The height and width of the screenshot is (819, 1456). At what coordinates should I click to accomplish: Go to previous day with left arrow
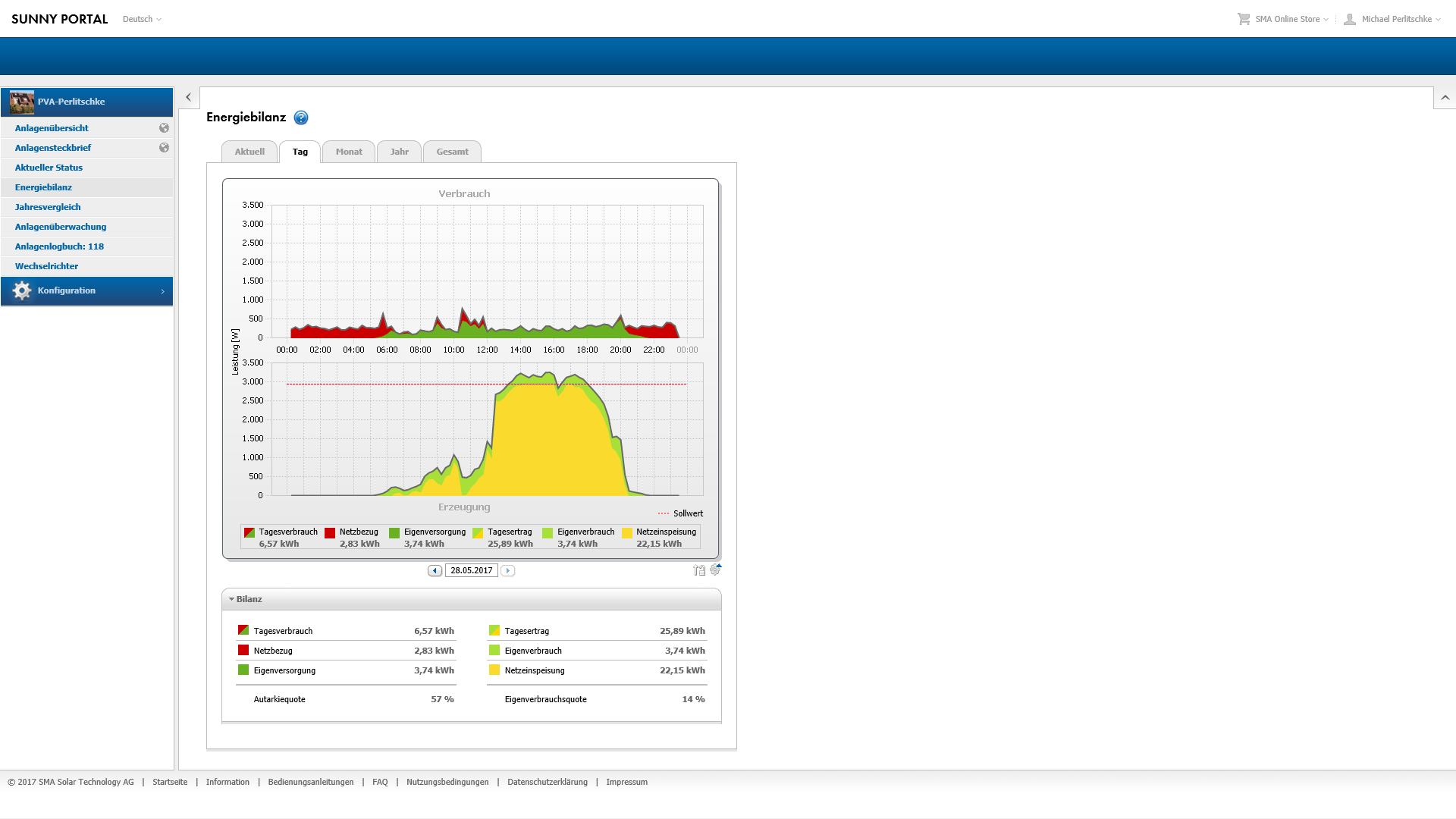click(x=435, y=570)
